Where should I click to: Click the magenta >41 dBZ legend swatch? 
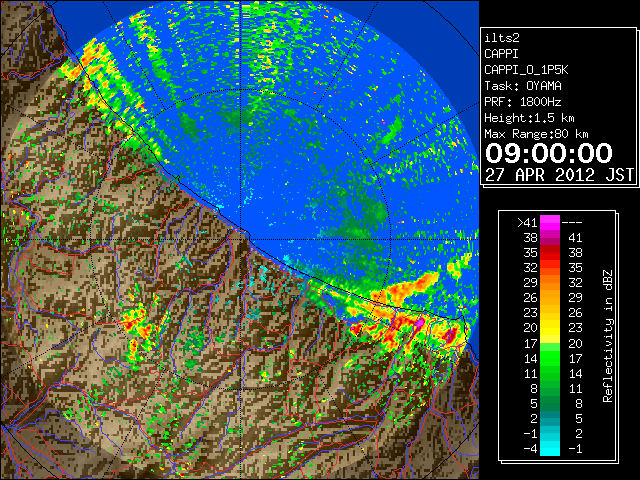550,222
